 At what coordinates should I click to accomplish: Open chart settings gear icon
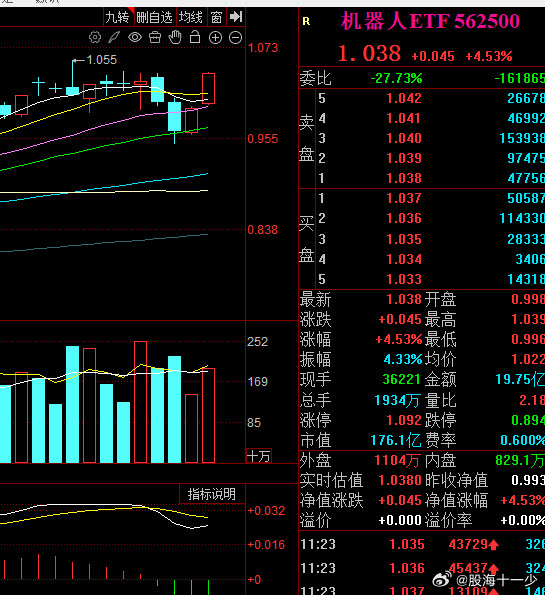tap(95, 38)
